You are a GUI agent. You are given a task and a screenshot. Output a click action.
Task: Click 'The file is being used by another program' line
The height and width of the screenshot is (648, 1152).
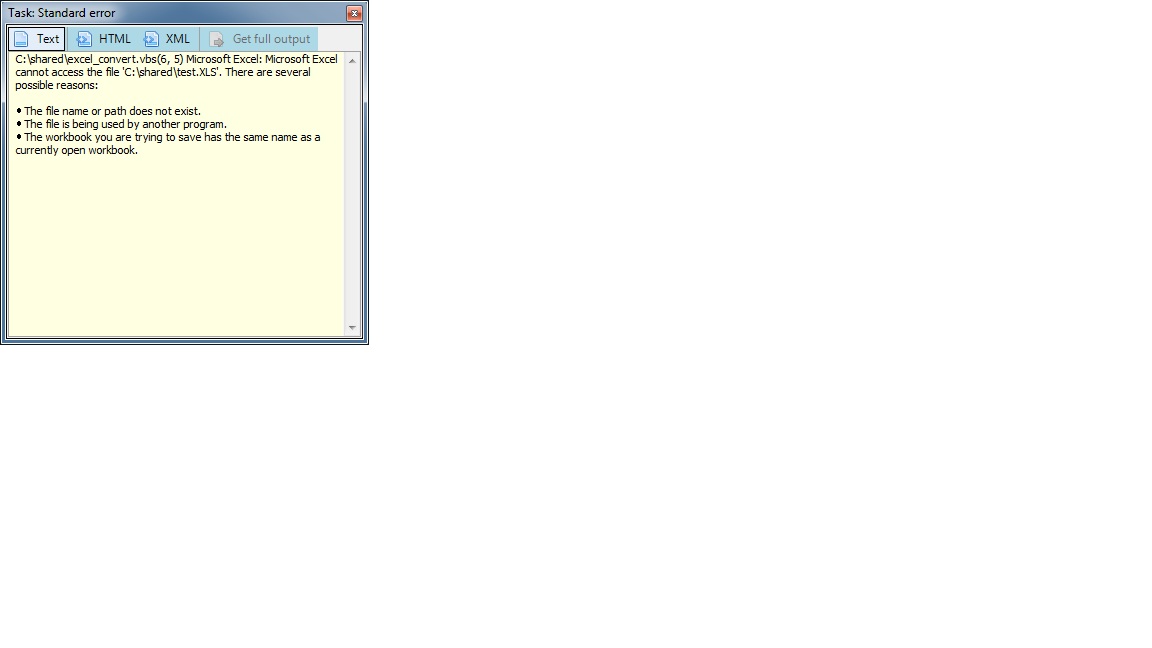coord(125,124)
